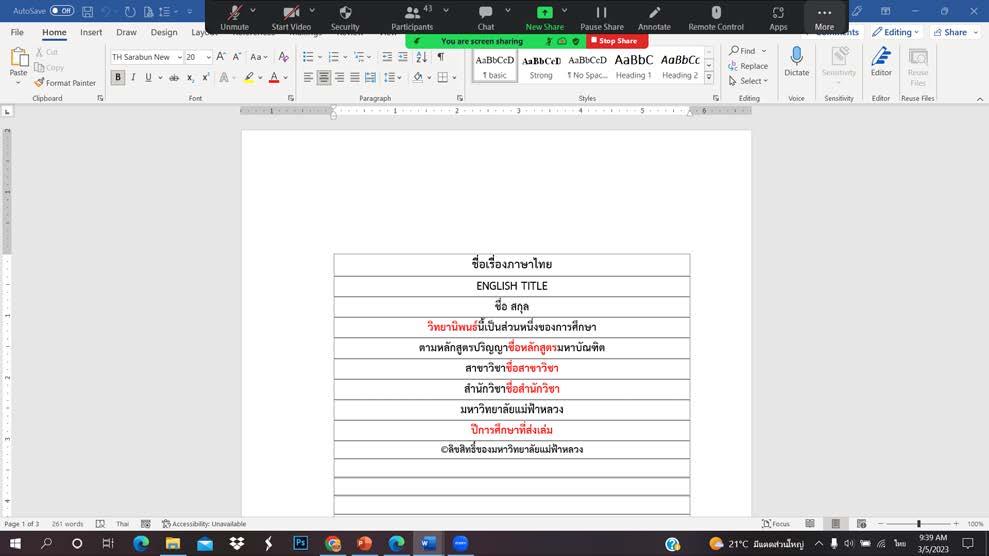
Task: Switch to Insert tab
Action: point(91,32)
